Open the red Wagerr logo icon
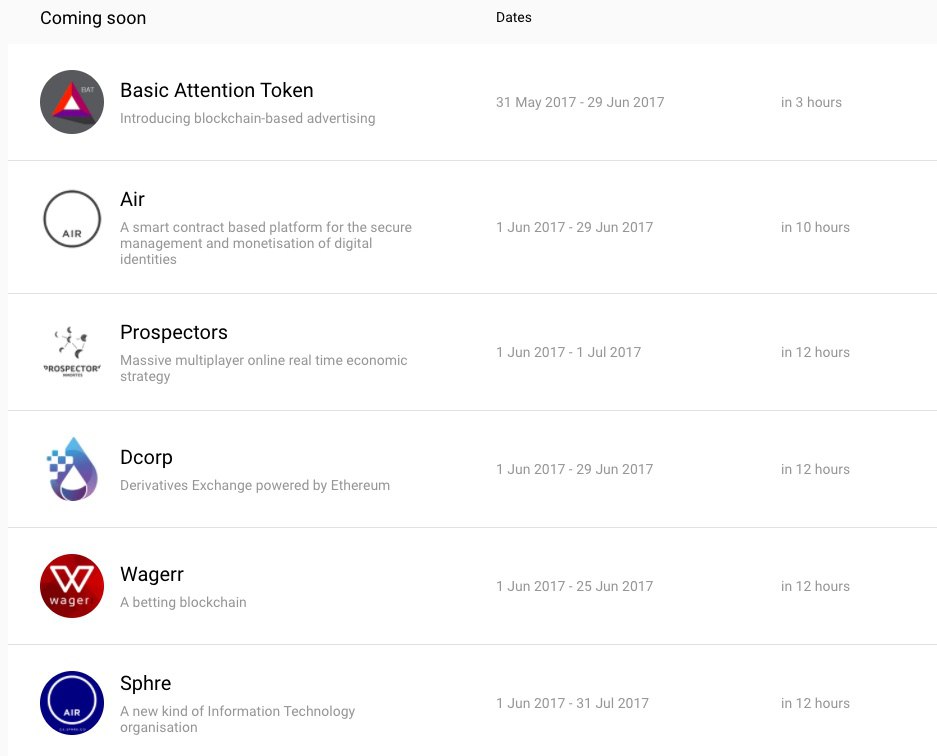The image size is (937, 756). pos(72,586)
